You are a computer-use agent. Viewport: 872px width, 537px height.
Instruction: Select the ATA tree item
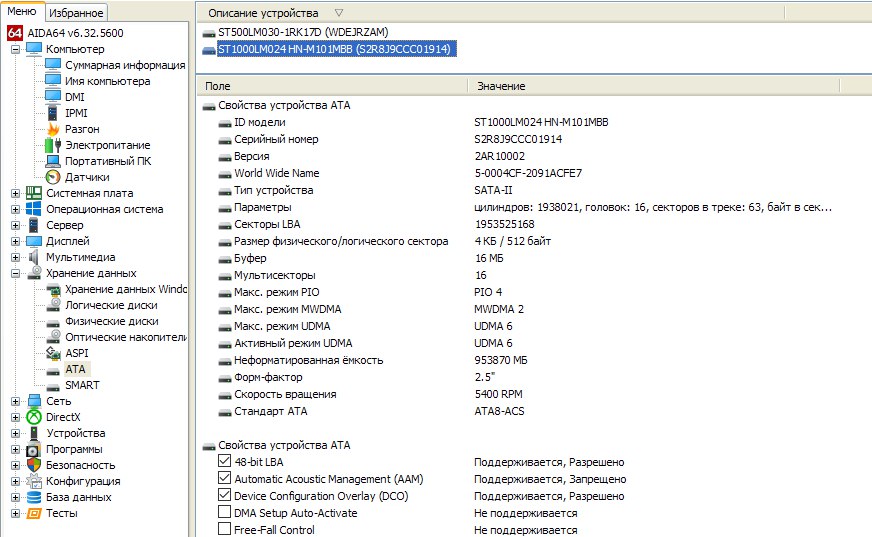[76, 369]
